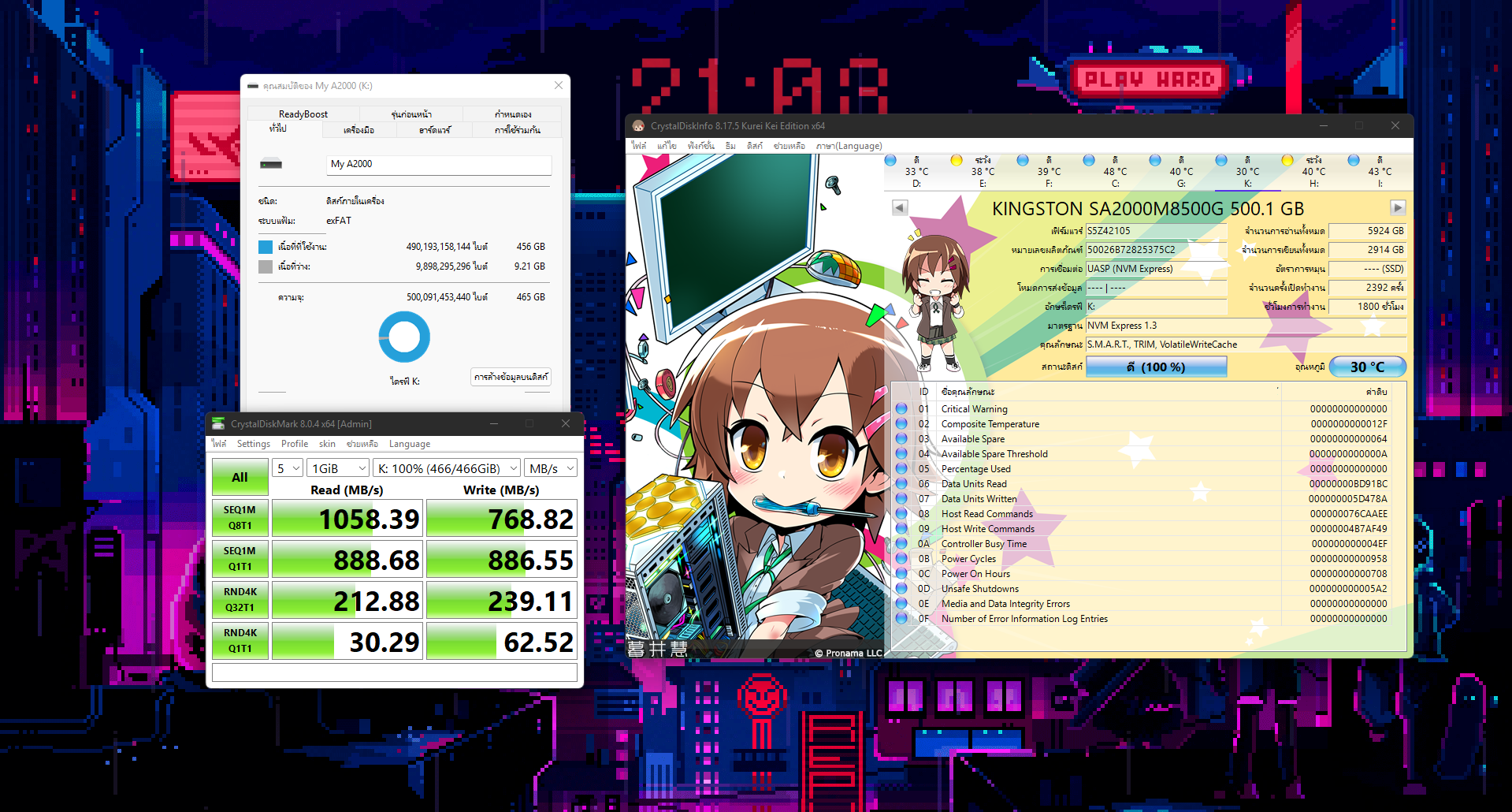Go to previous disk with left arrow
This screenshot has width=1512, height=812.
pos(900,207)
